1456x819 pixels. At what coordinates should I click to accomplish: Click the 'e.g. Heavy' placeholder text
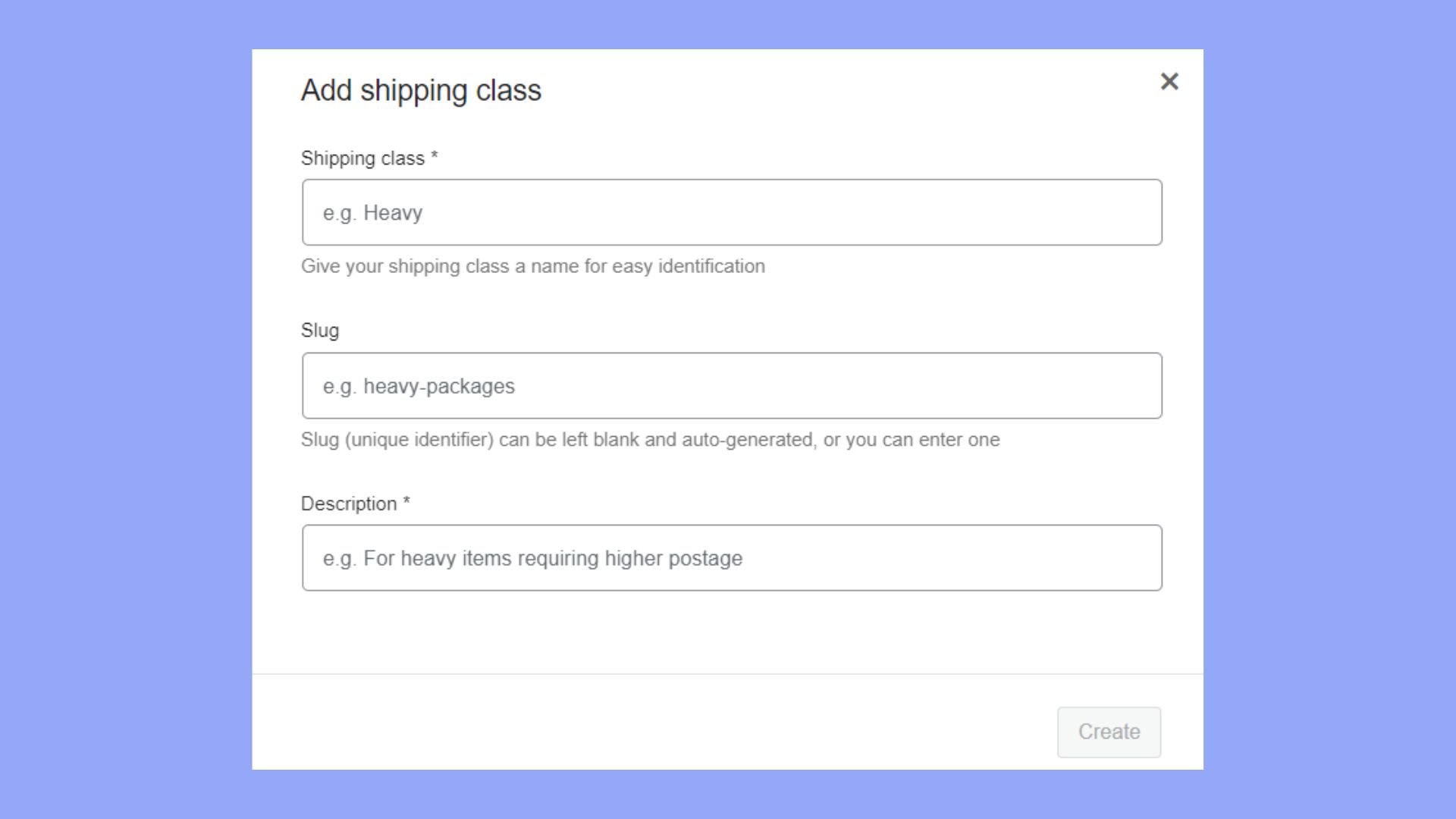point(372,213)
